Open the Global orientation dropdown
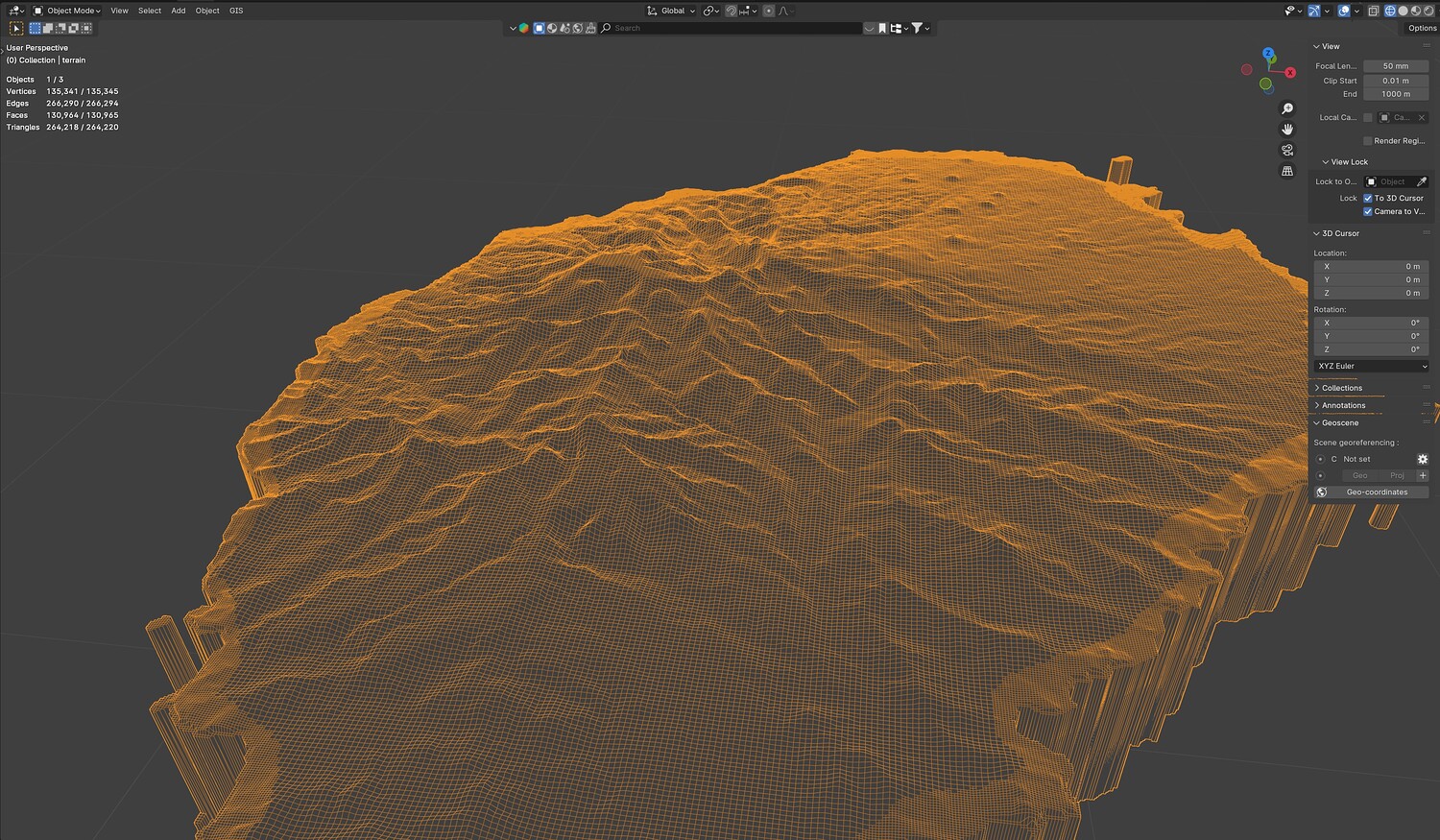Screen dimensions: 1440x840 click(x=671, y=11)
